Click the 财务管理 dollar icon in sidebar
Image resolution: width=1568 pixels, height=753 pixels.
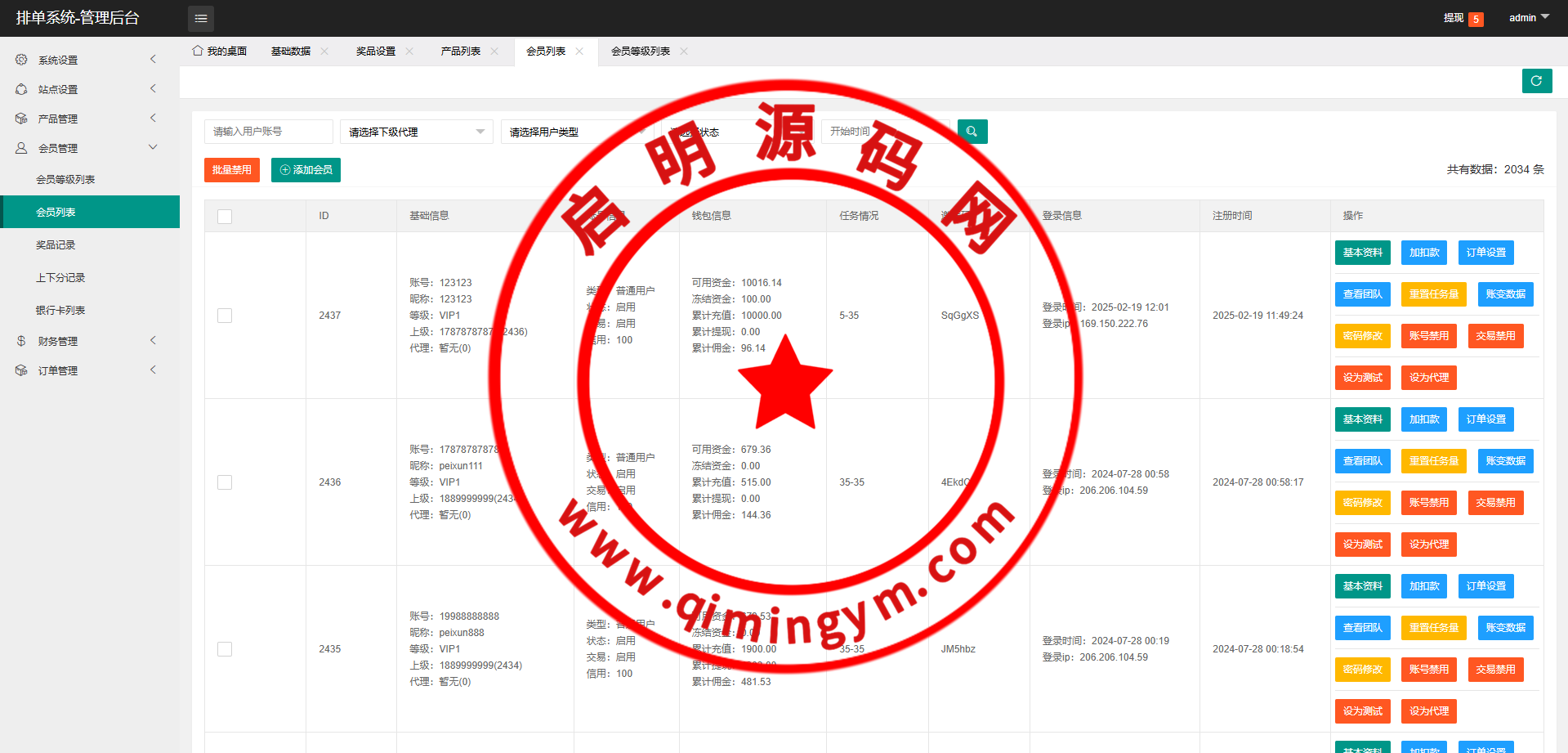21,341
